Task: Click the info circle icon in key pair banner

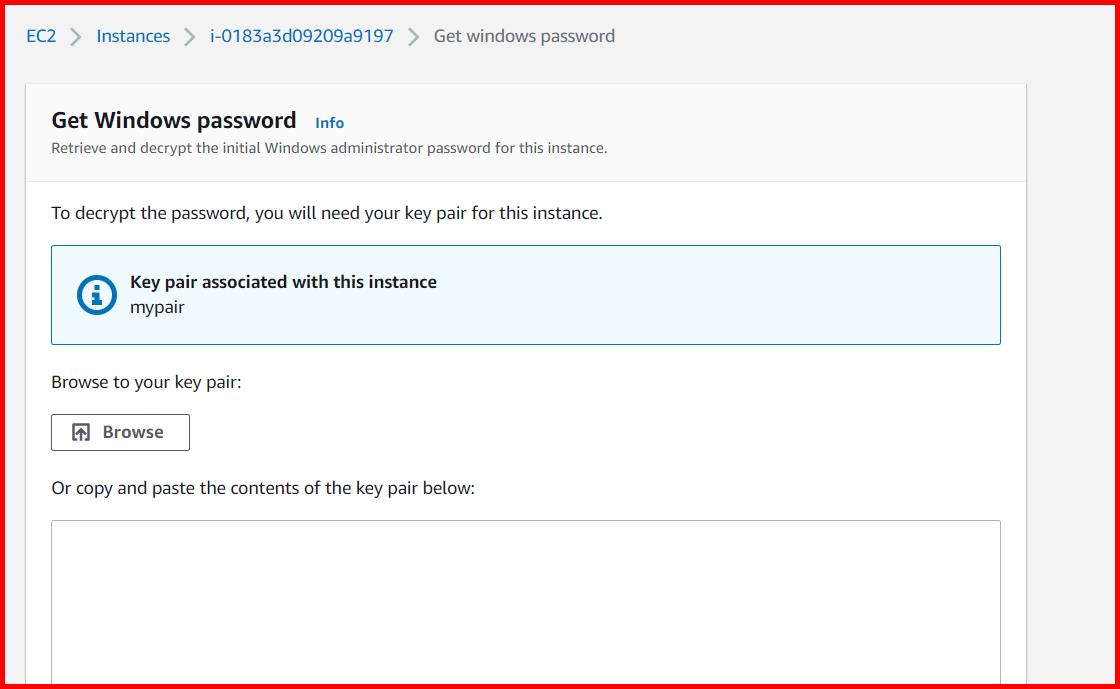Action: (x=97, y=294)
